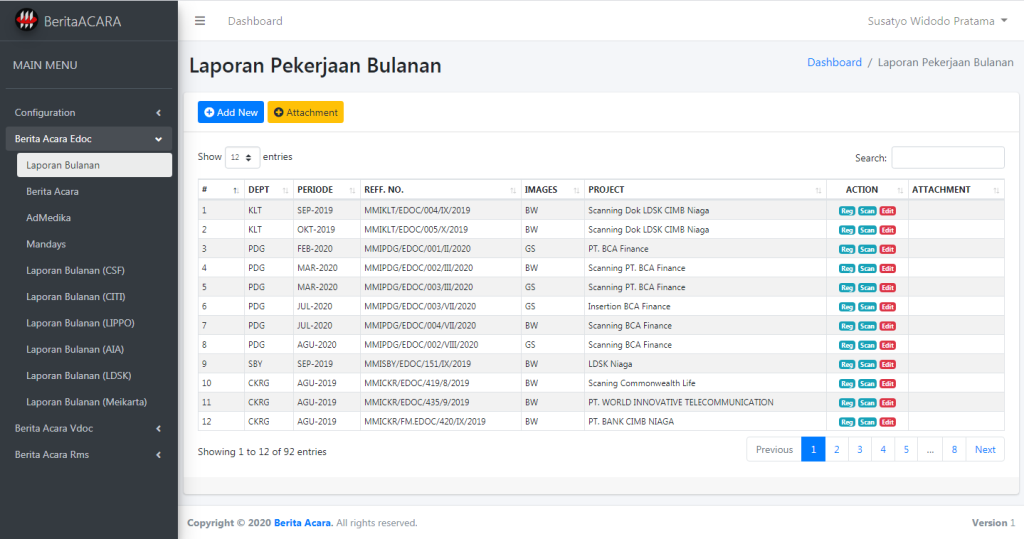Toggle the hamburger sidebar menu icon
The image size is (1024, 539).
[x=200, y=21]
